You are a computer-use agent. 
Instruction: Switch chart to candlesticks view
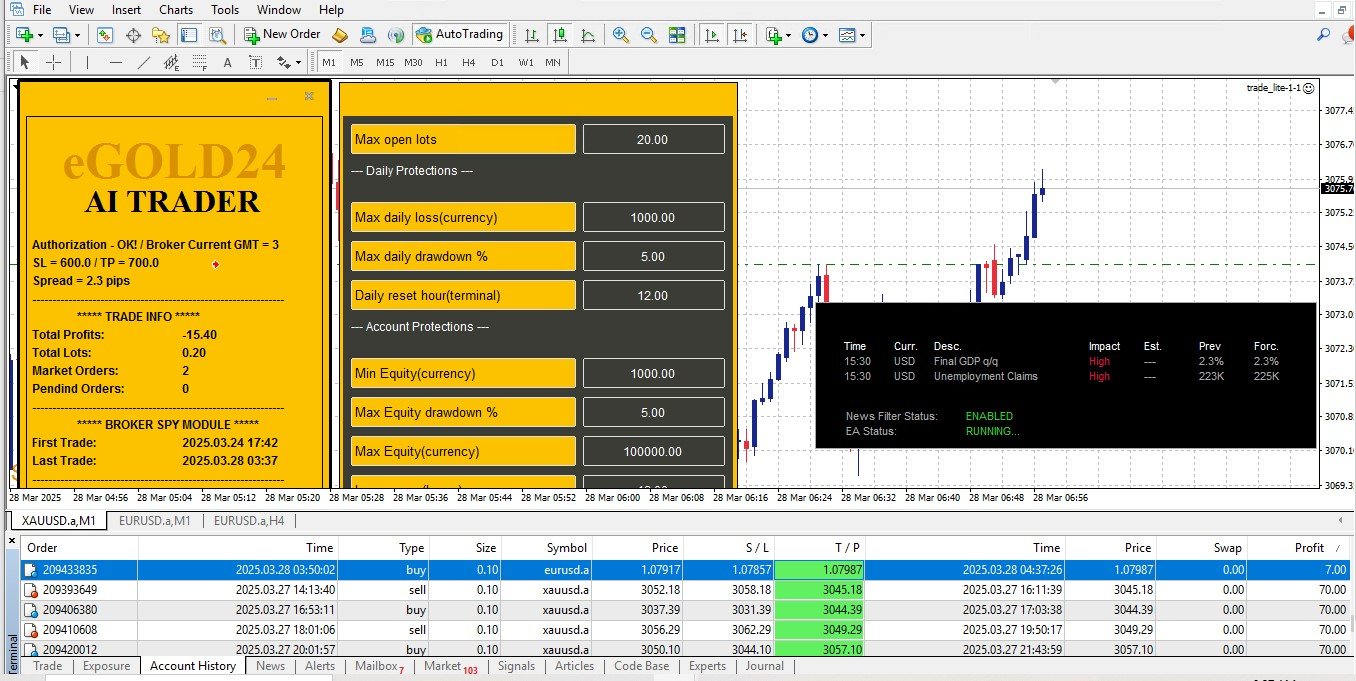pyautogui.click(x=560, y=34)
